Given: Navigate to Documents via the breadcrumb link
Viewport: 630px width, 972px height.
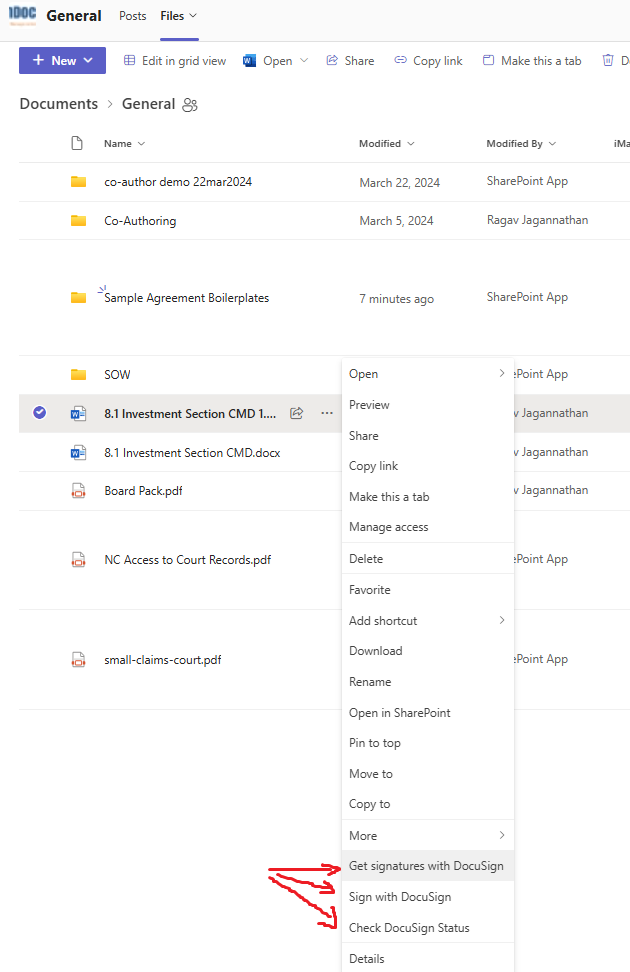Looking at the screenshot, I should point(58,104).
